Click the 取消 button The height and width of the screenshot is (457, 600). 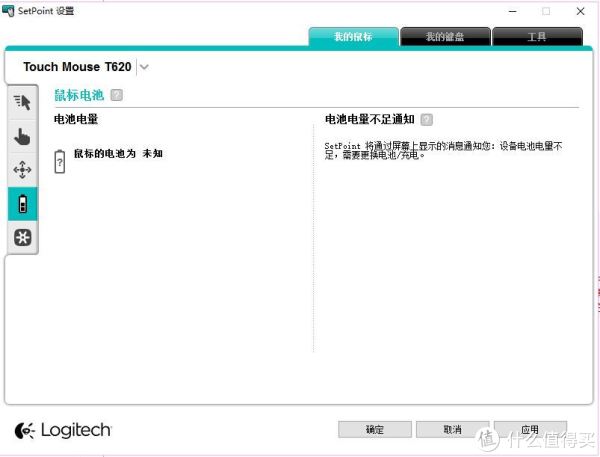pos(453,429)
